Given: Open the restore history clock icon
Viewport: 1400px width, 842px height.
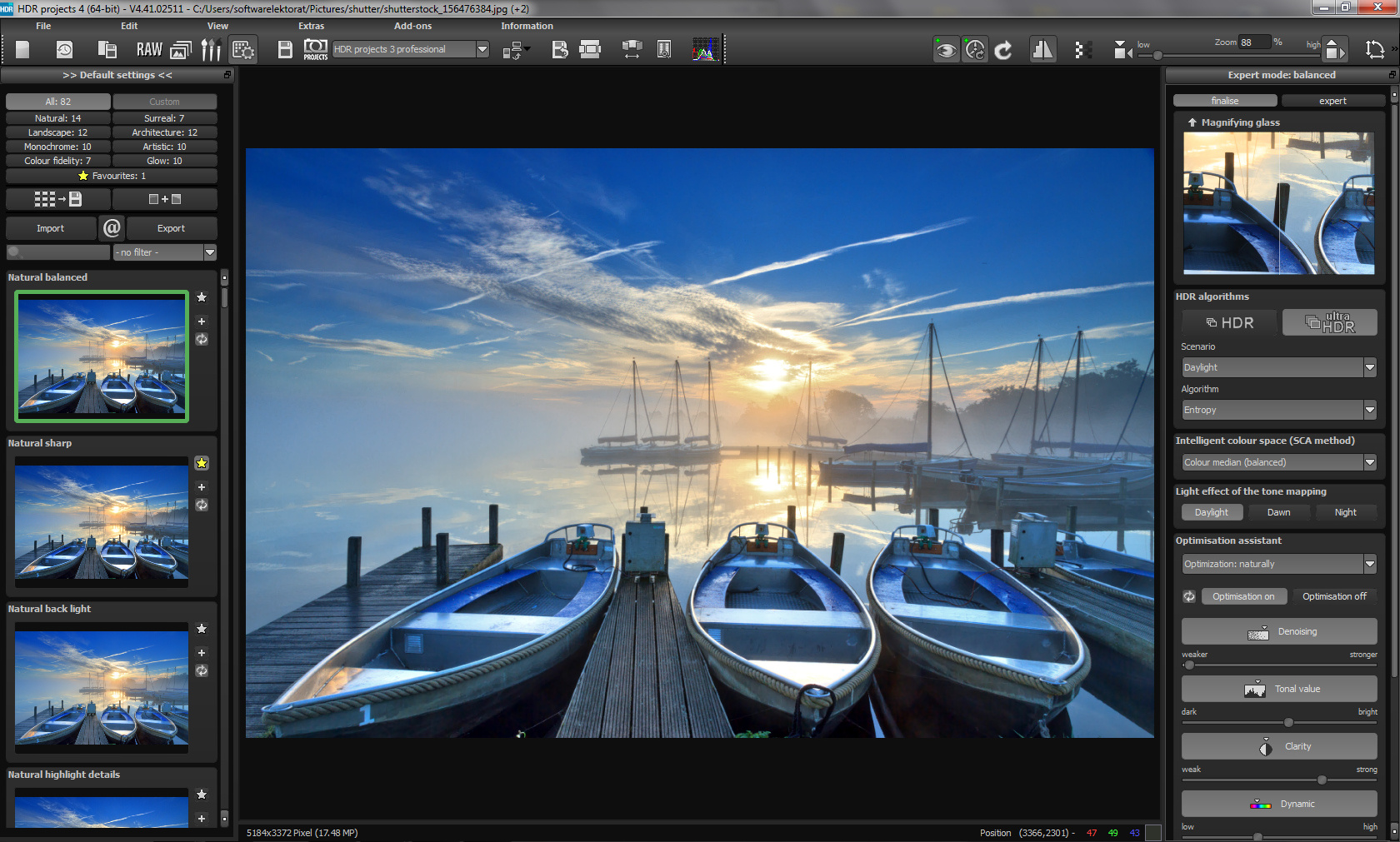Looking at the screenshot, I should [64, 50].
